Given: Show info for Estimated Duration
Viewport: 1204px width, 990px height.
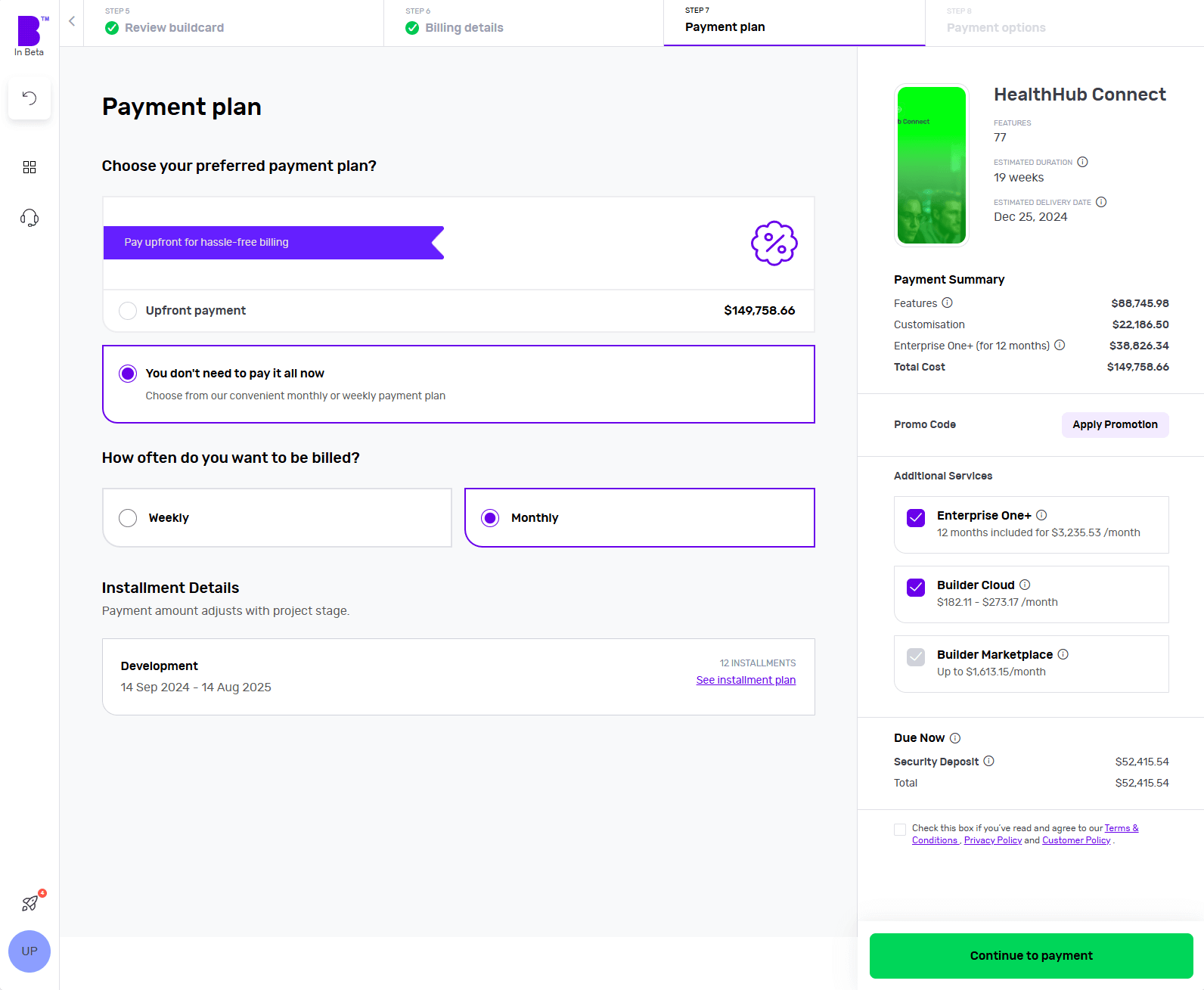Looking at the screenshot, I should tap(1082, 162).
